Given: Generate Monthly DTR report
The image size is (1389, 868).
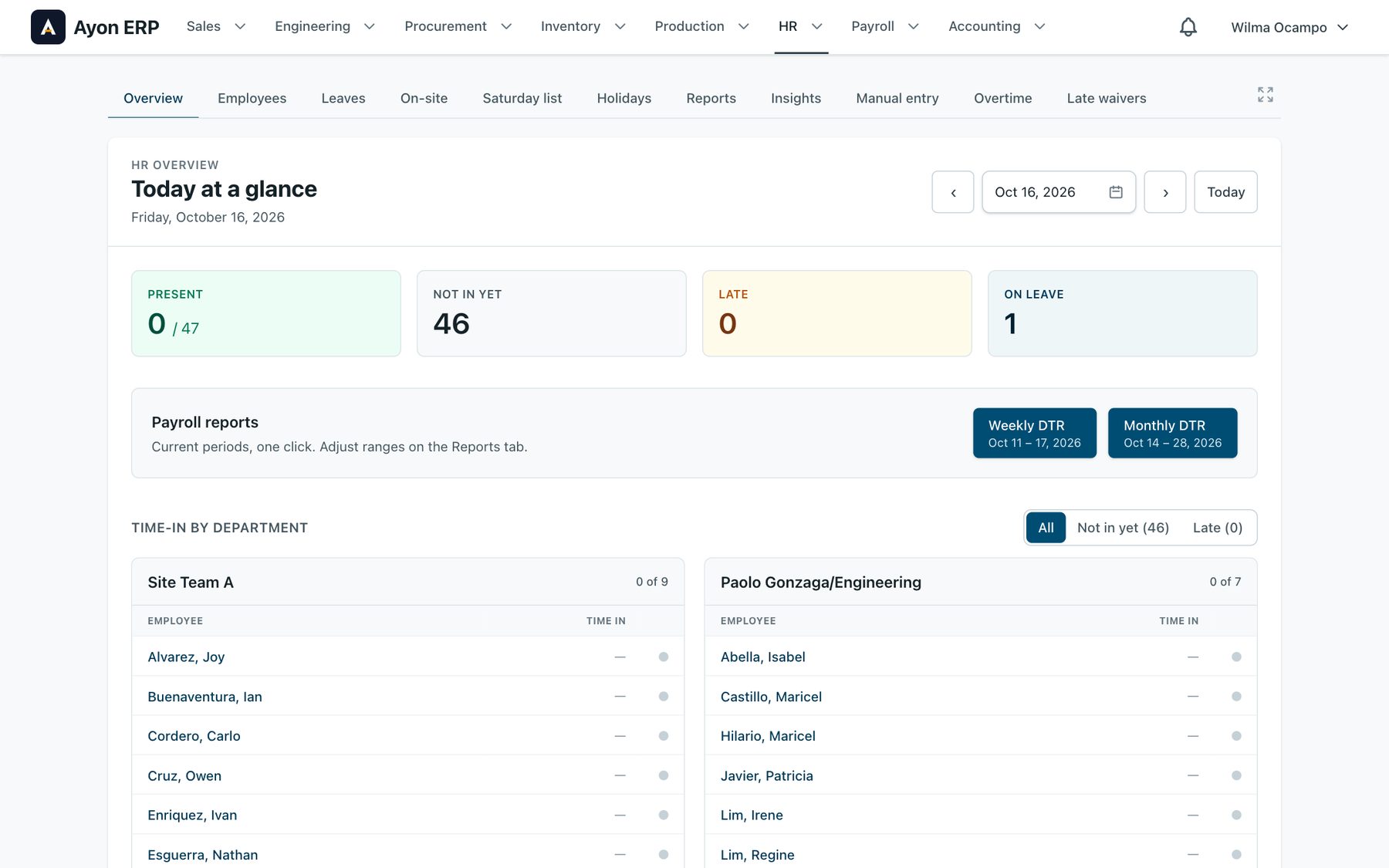Looking at the screenshot, I should click(1172, 433).
